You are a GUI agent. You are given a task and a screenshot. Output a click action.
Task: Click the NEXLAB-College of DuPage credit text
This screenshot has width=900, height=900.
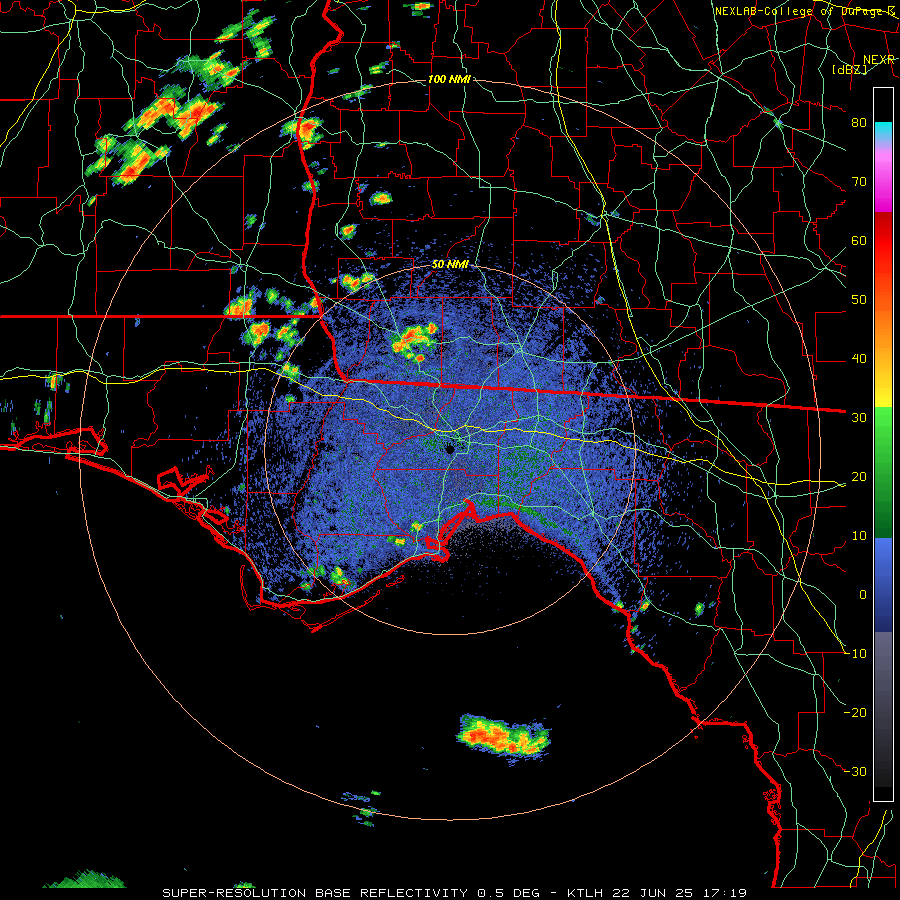click(805, 11)
